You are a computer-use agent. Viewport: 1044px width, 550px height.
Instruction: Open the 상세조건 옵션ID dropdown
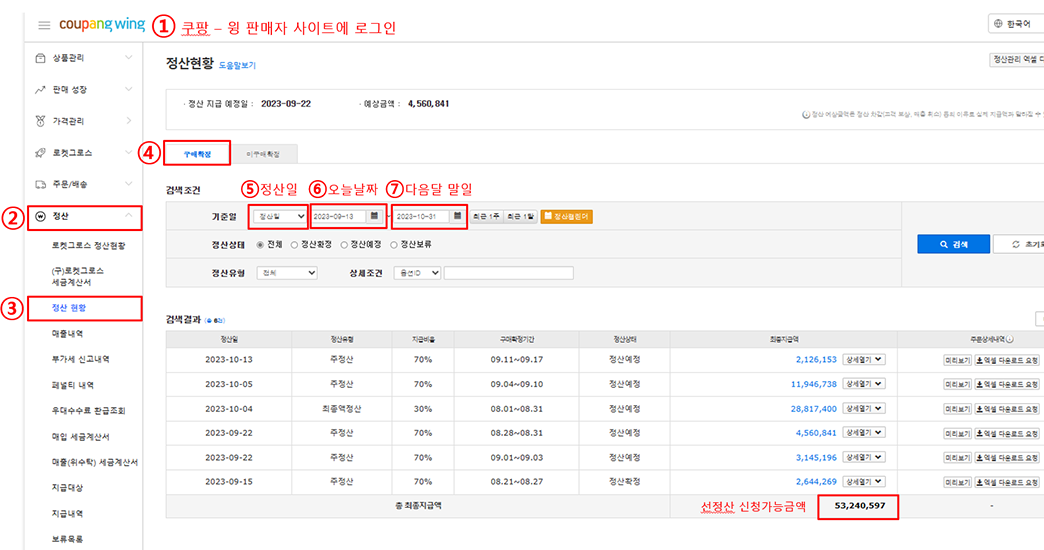(x=417, y=273)
